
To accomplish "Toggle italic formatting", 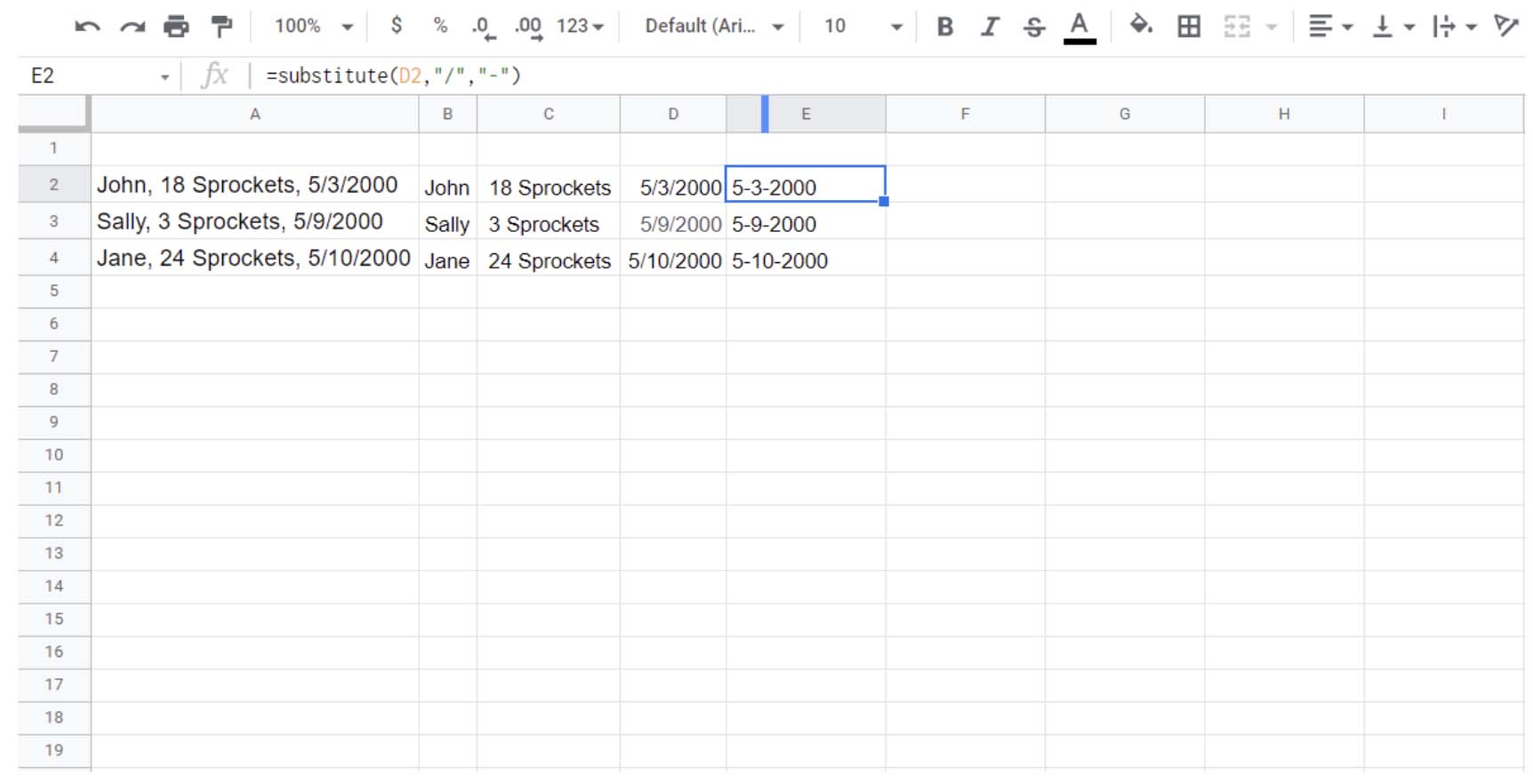I will pos(990,27).
